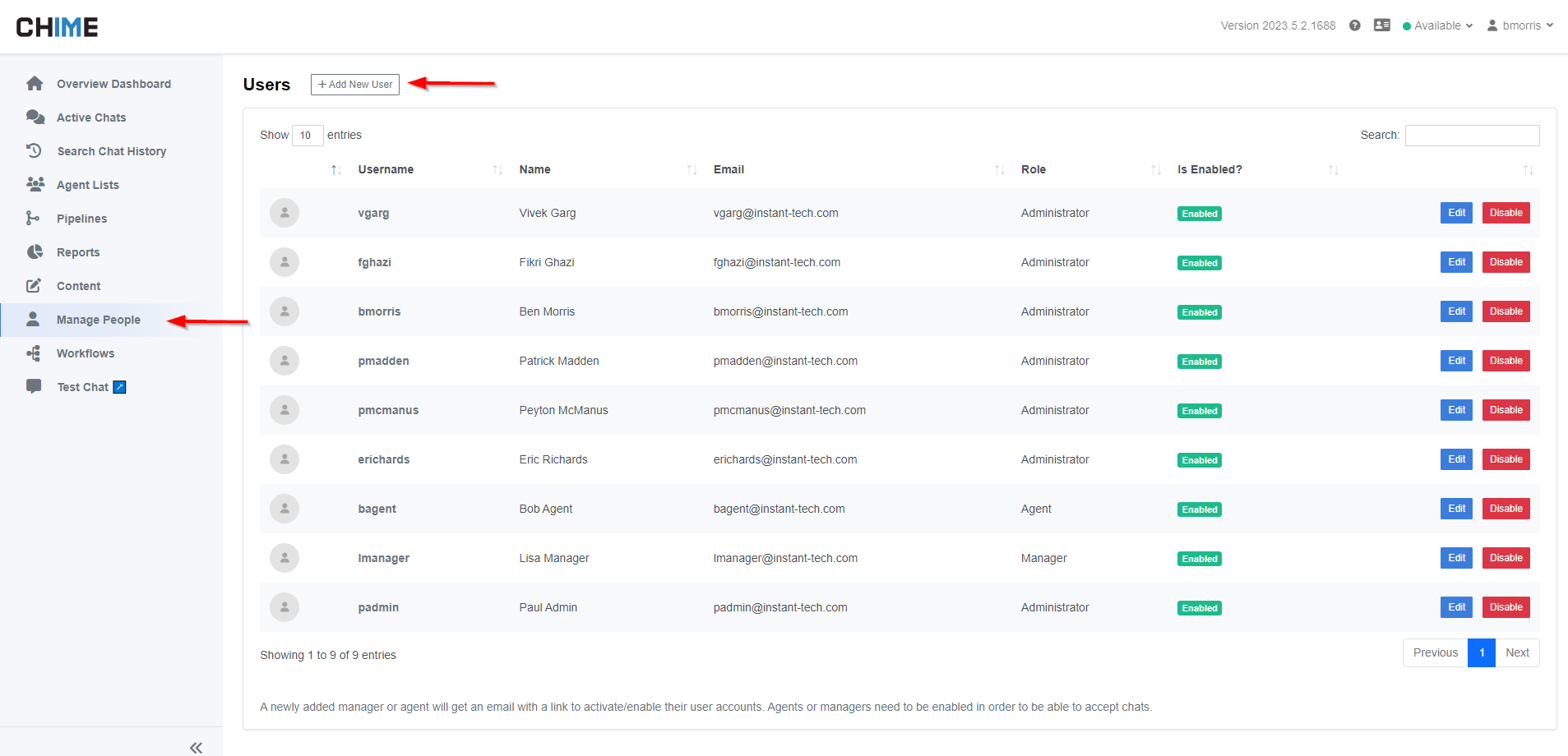Sort the table by Username column
This screenshot has height=756, width=1568.
pos(386,169)
